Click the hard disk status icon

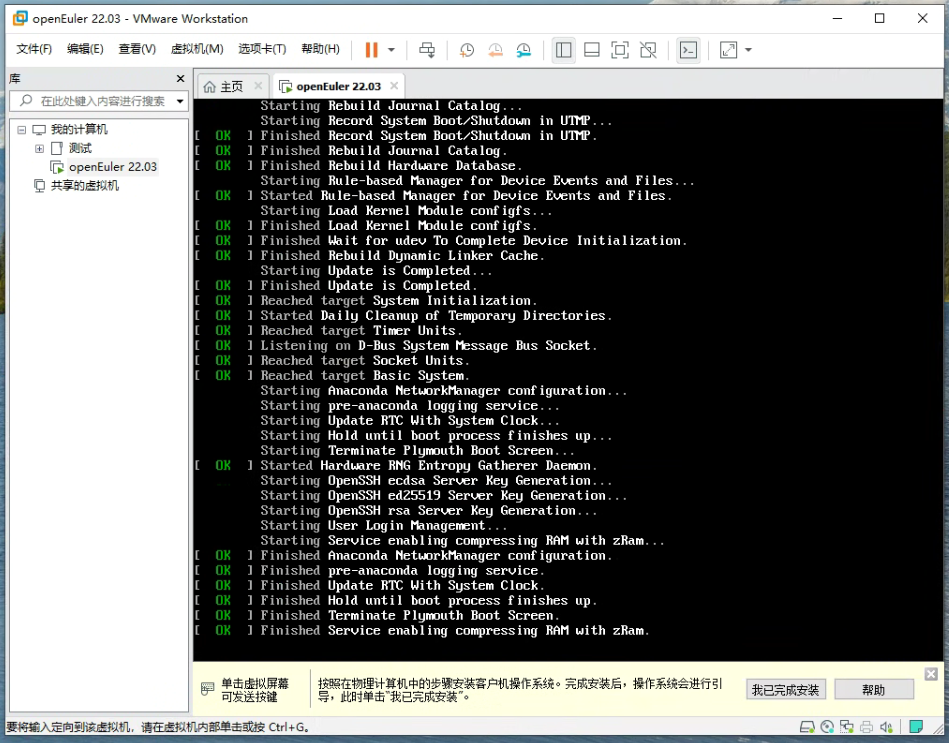[x=807, y=727]
